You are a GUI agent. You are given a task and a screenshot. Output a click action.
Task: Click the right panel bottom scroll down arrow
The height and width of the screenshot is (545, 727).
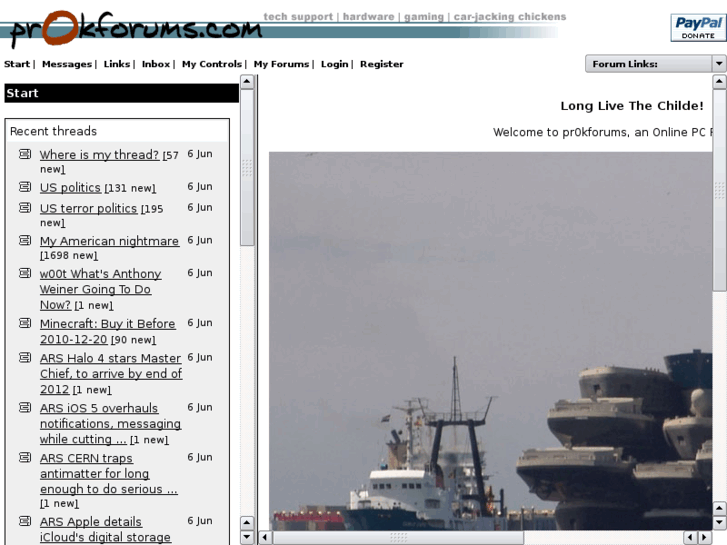[x=719, y=523]
